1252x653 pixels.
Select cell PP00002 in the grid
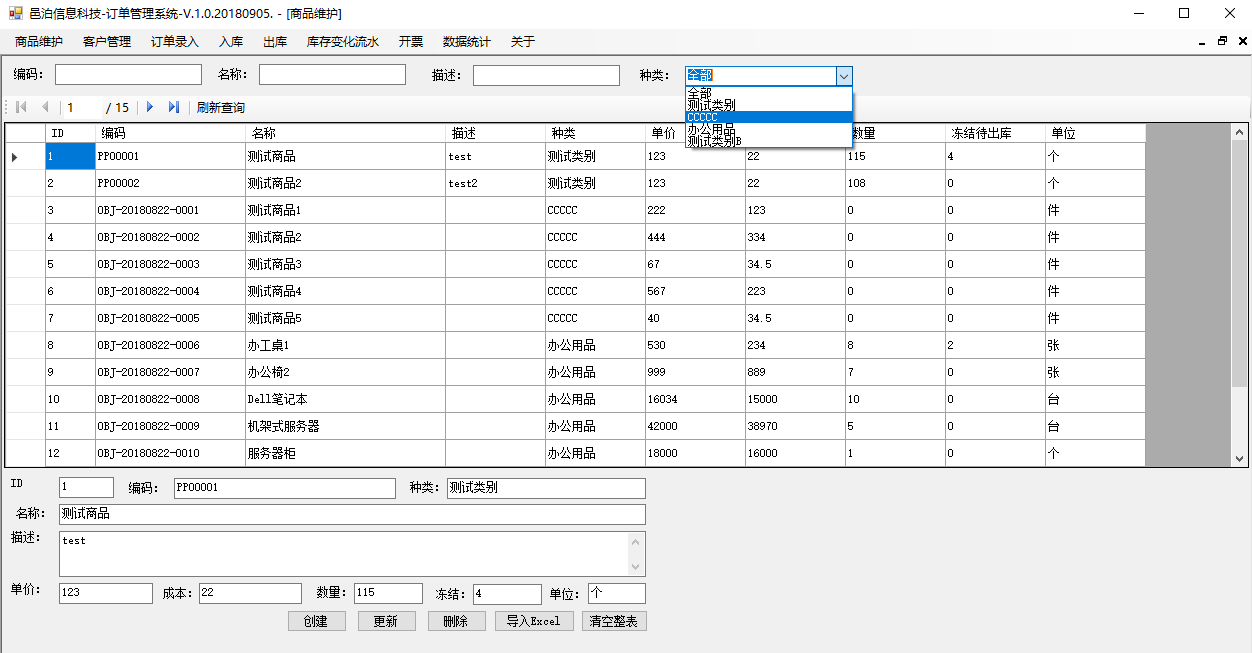(x=170, y=183)
